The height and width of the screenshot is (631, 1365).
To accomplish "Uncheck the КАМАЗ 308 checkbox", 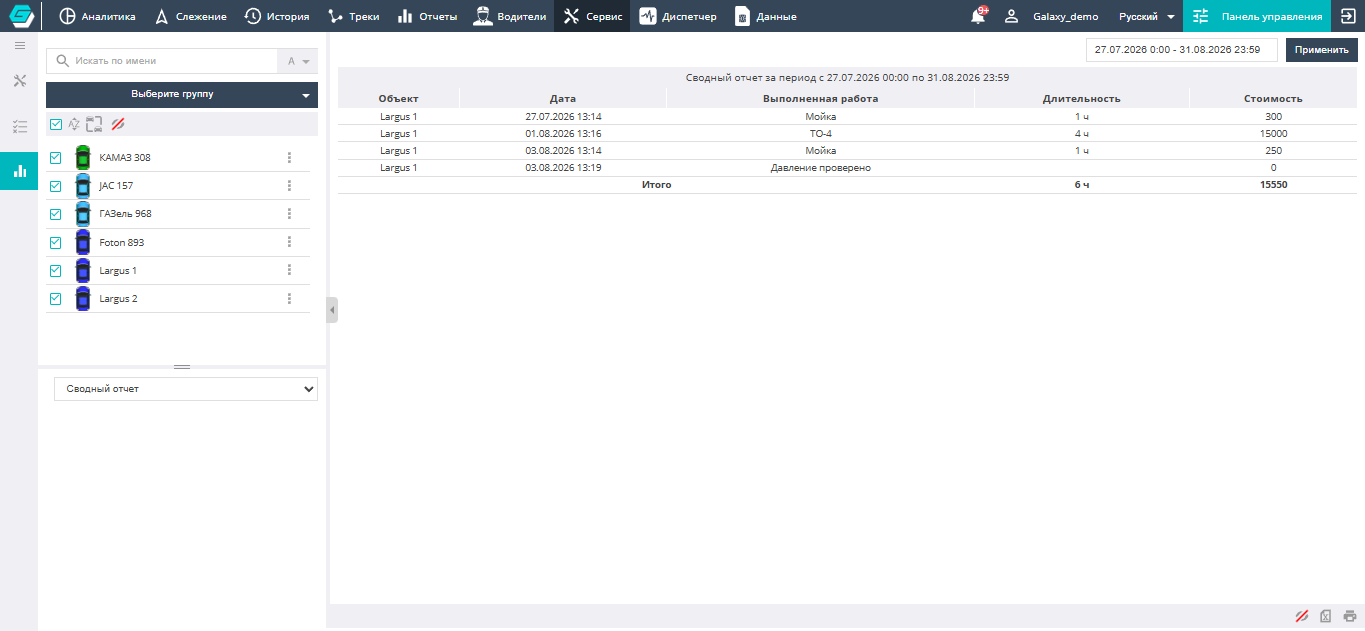I will [x=56, y=158].
